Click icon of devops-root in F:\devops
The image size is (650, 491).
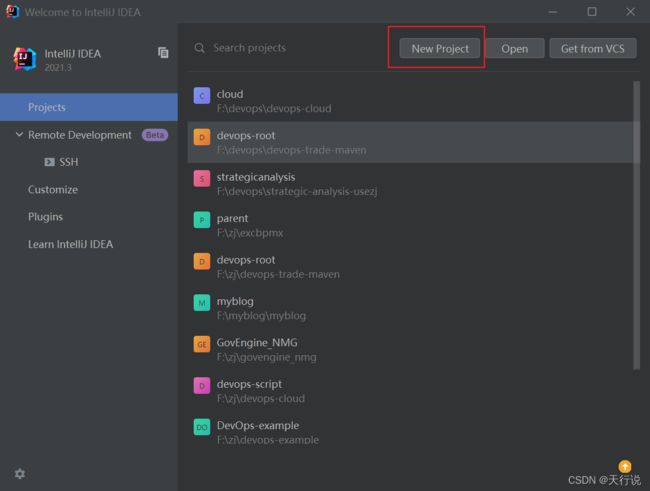point(202,137)
